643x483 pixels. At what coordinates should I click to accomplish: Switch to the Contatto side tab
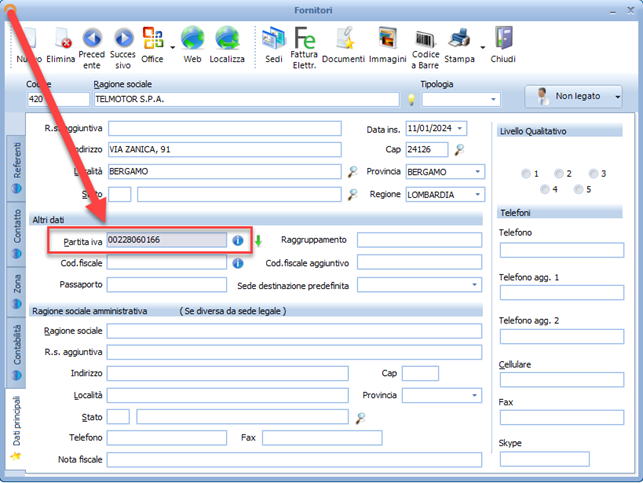16,234
